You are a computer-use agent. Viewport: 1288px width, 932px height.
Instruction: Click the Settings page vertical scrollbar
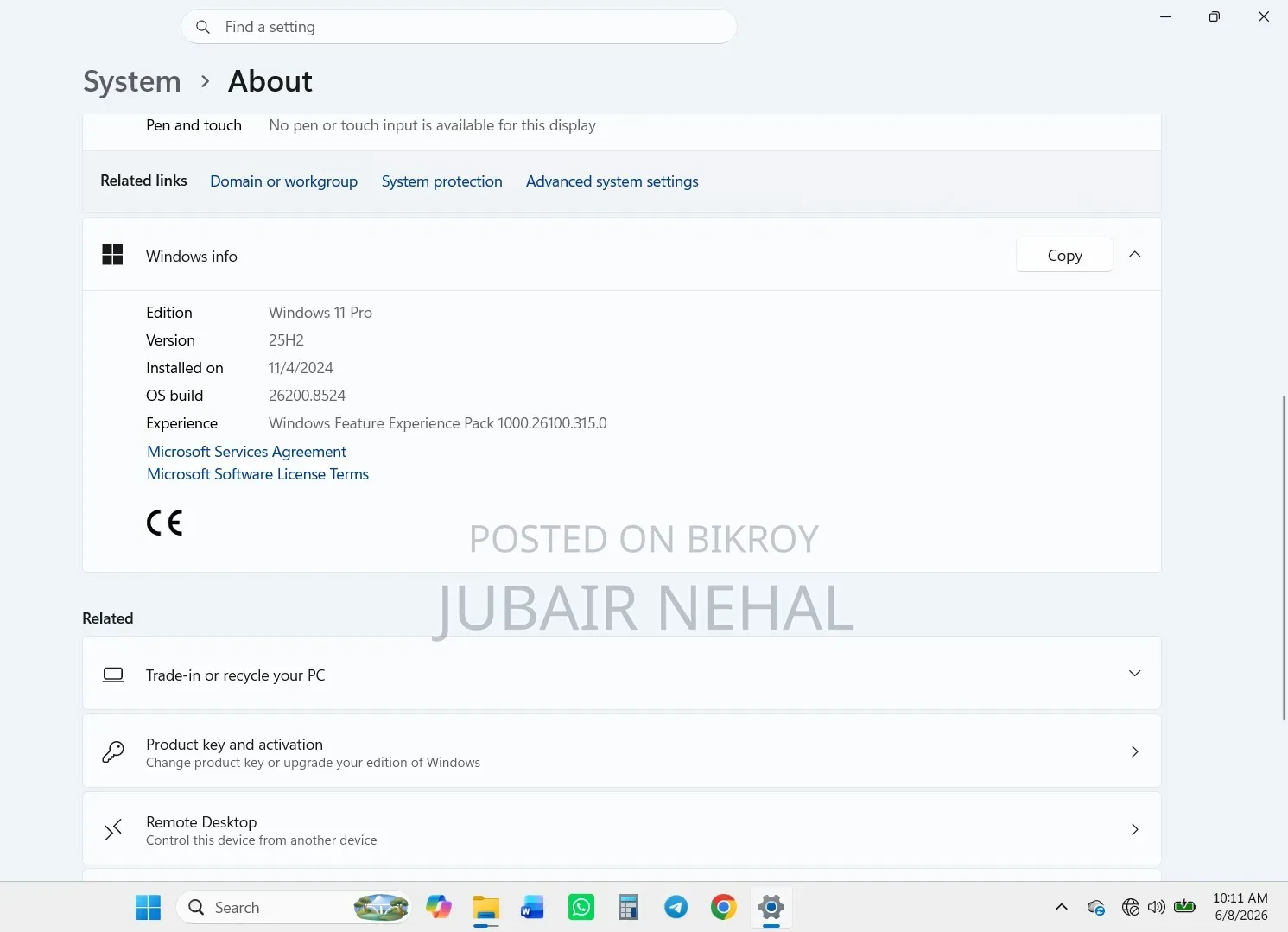point(1284,557)
